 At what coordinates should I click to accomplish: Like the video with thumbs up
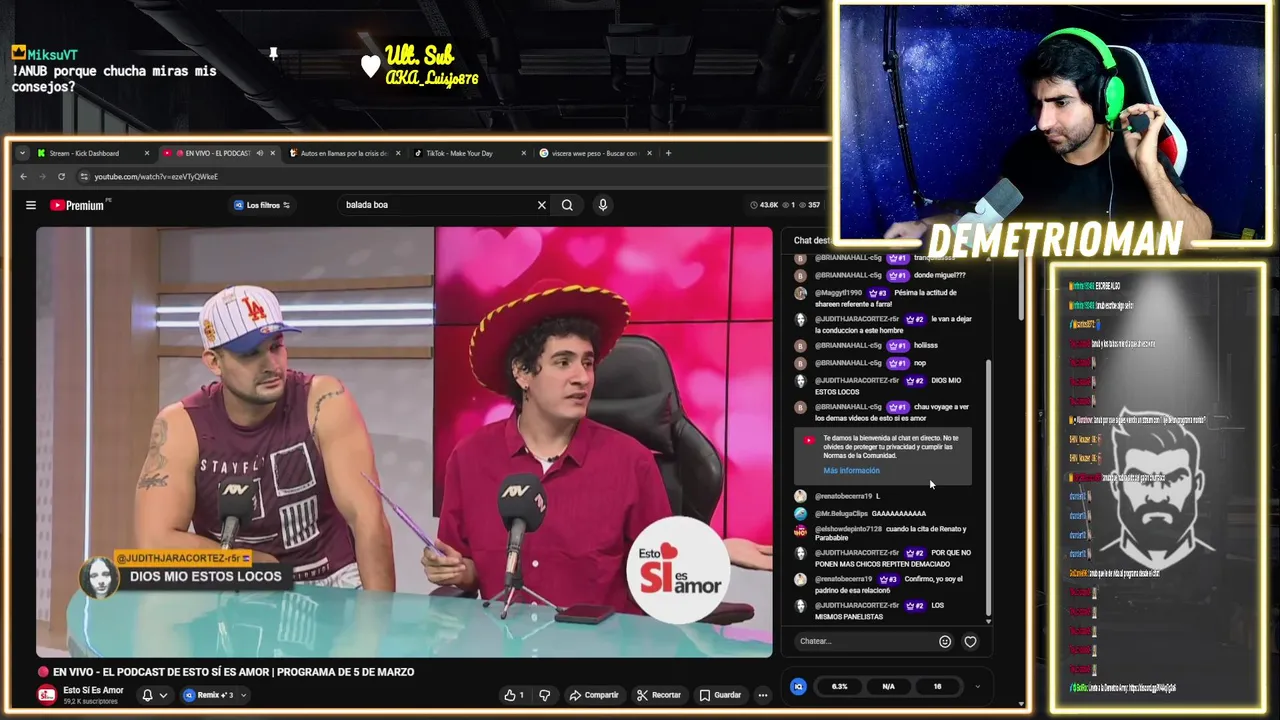pos(514,695)
